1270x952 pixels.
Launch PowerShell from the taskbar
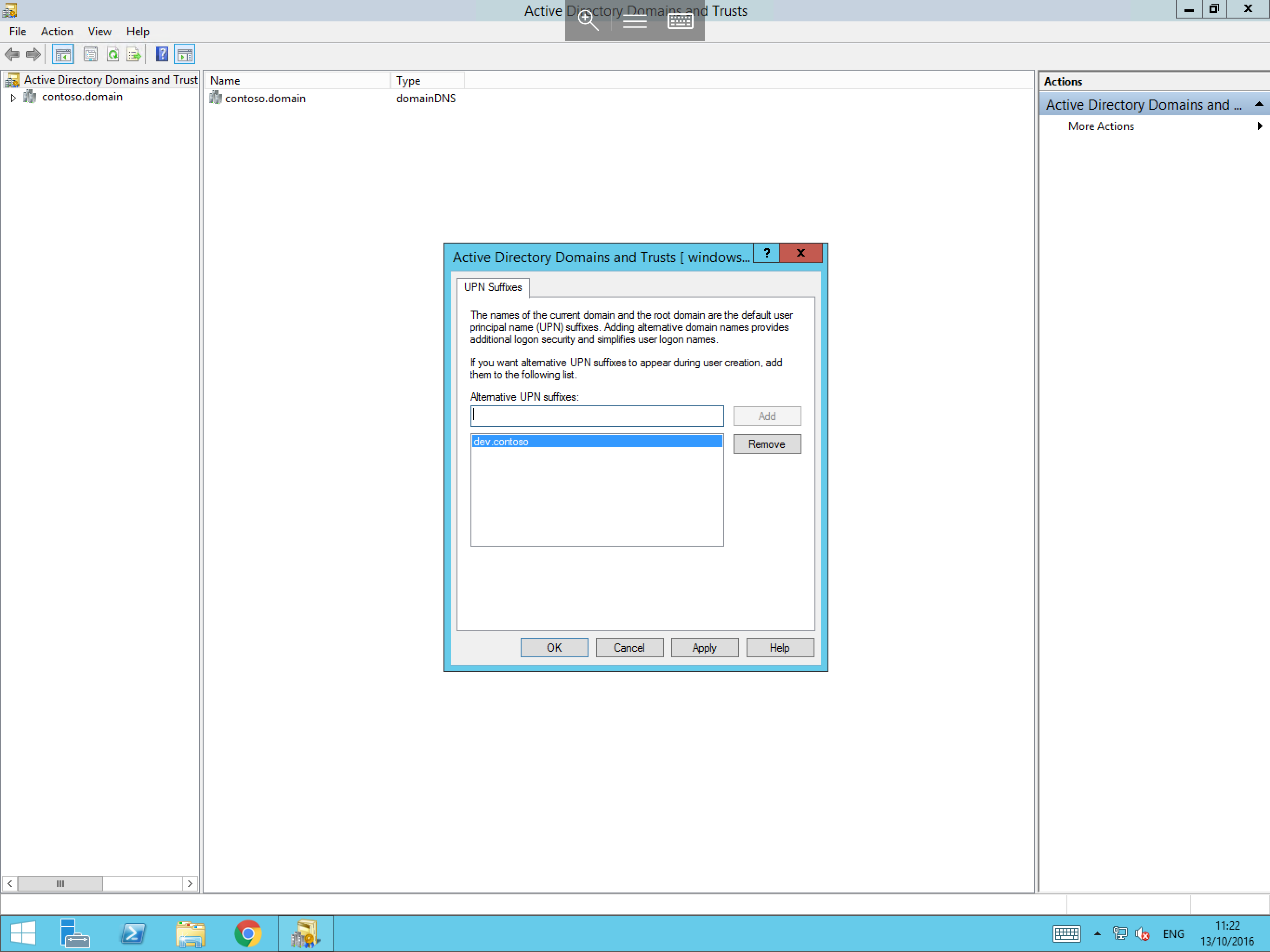click(x=132, y=933)
